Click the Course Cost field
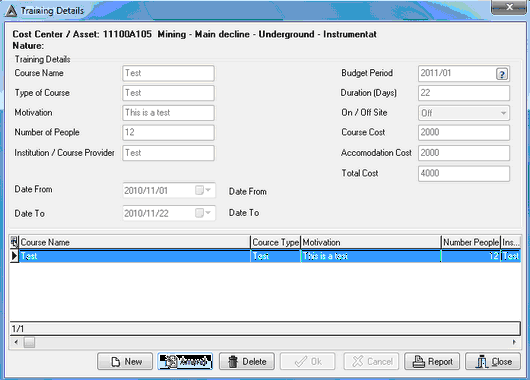Viewport: 530px width, 380px height. click(464, 133)
